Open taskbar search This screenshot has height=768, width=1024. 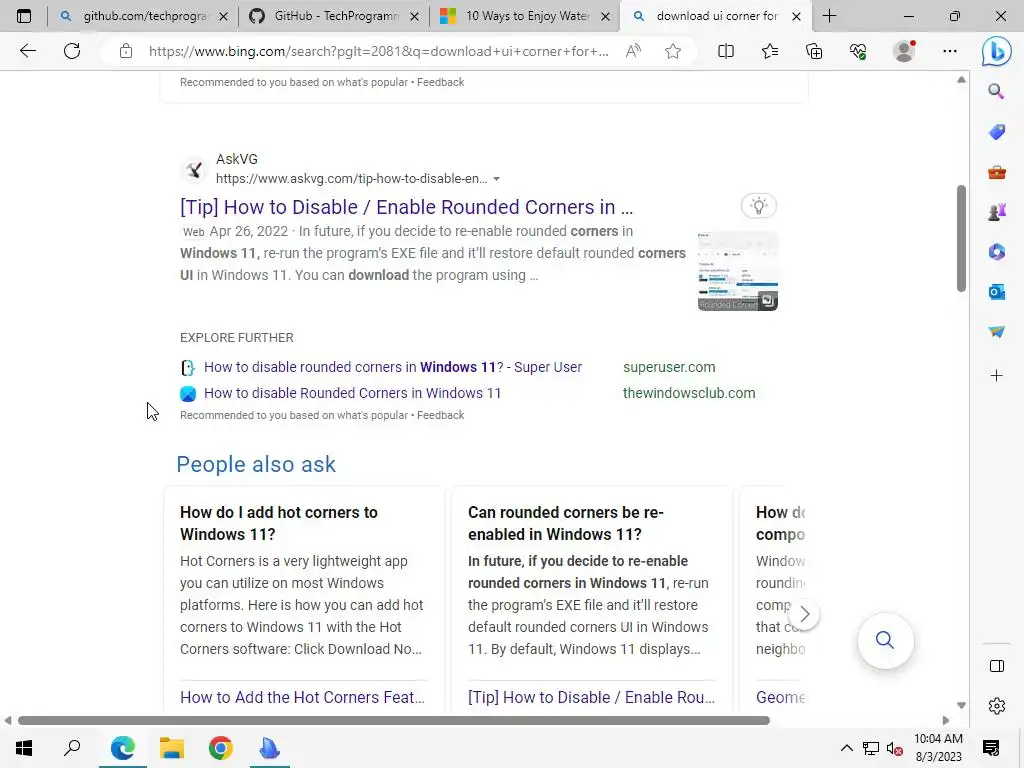pyautogui.click(x=72, y=748)
